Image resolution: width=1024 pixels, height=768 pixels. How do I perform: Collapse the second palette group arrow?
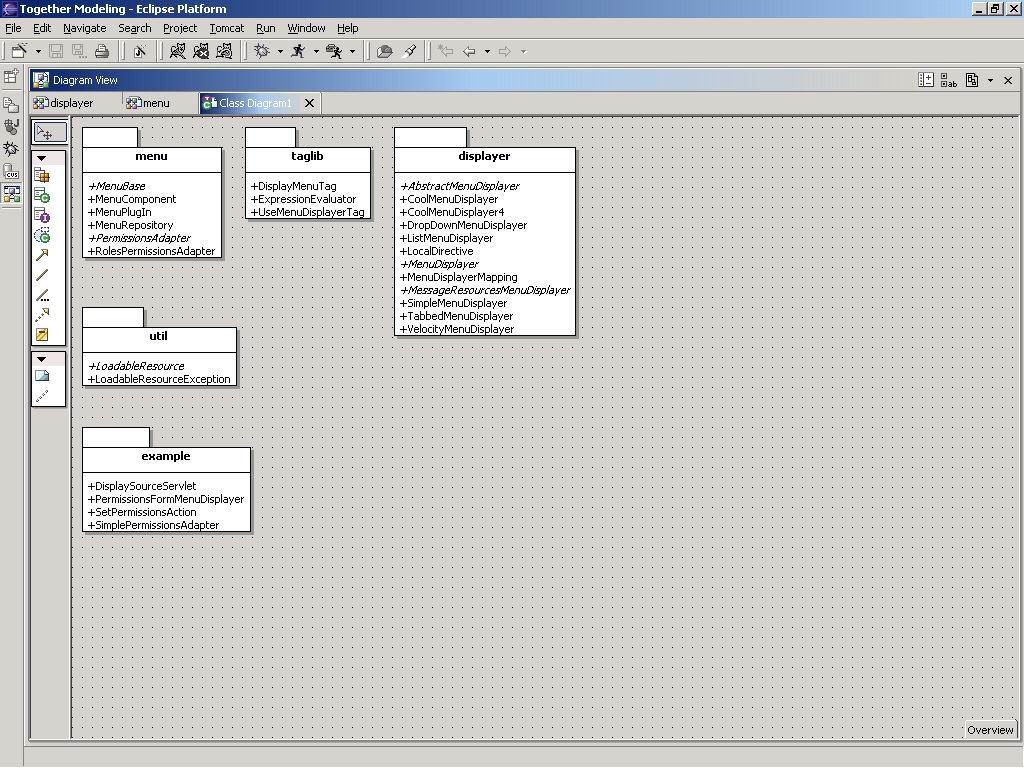coord(42,359)
